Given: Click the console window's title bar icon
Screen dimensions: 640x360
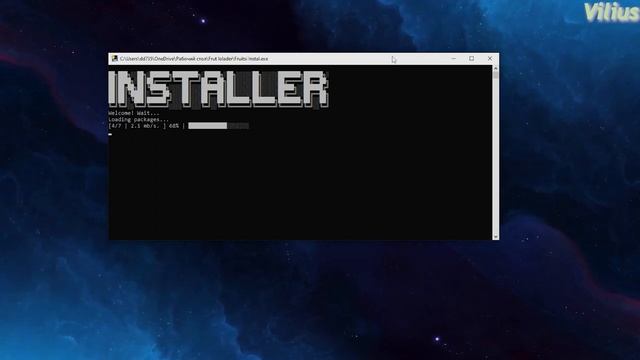Looking at the screenshot, I should [115, 59].
